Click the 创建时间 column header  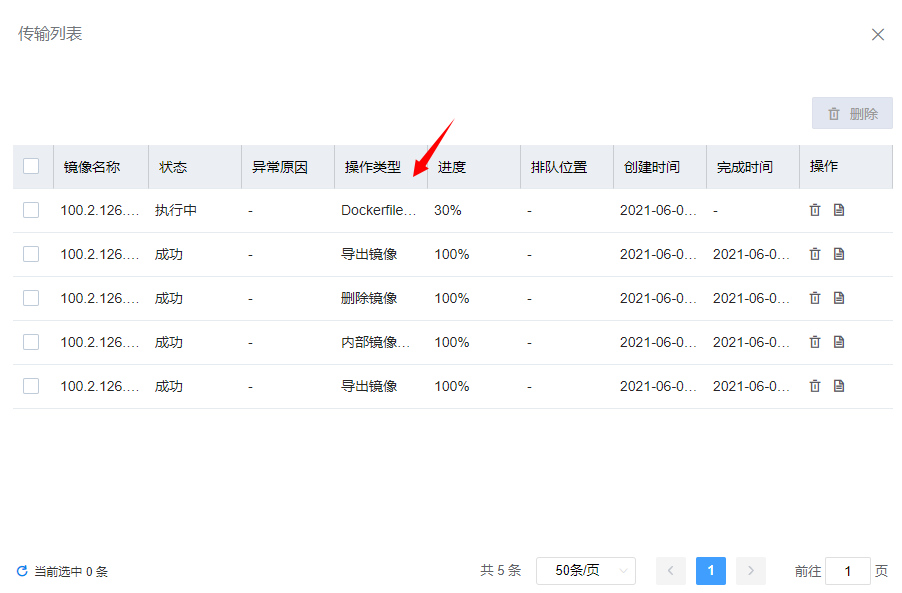pos(652,167)
